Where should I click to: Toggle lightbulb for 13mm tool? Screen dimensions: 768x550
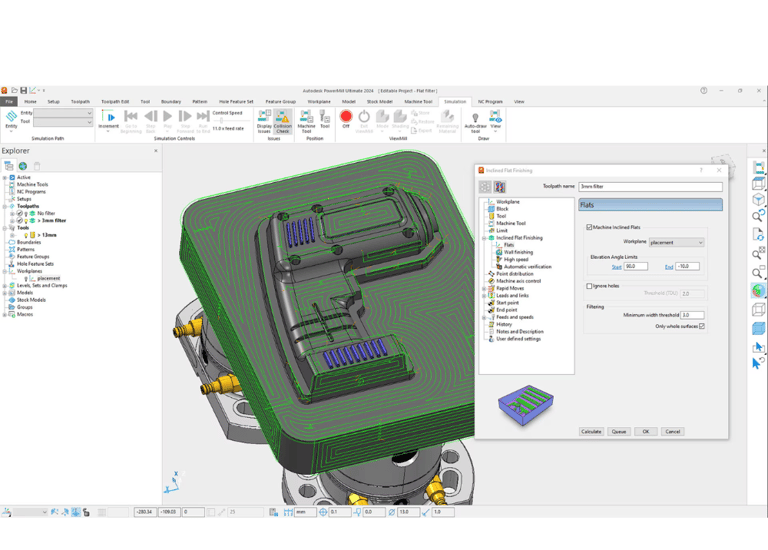26,236
